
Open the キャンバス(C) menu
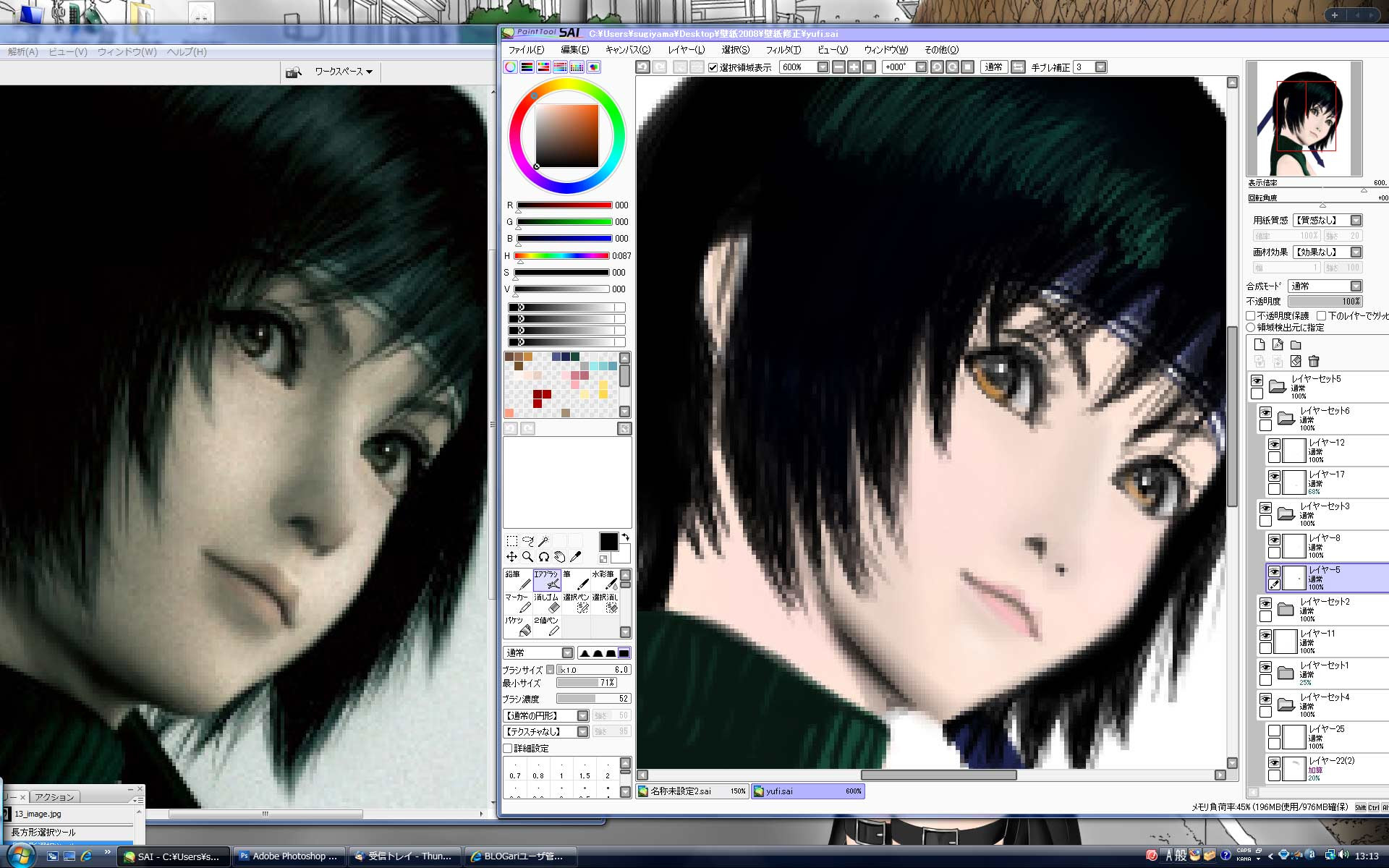coord(628,50)
